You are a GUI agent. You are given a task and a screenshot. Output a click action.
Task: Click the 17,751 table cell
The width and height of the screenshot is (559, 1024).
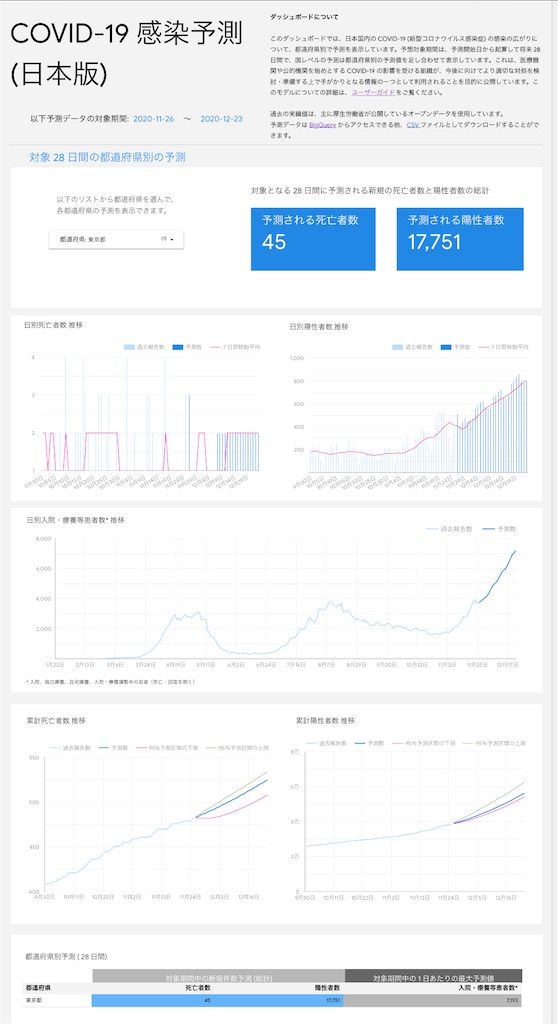pyautogui.click(x=334, y=1000)
